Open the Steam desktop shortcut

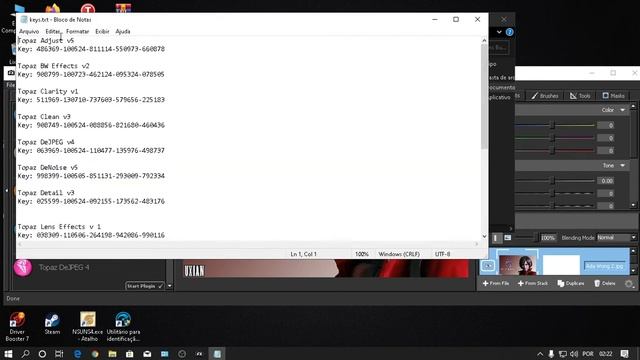pyautogui.click(x=52, y=324)
